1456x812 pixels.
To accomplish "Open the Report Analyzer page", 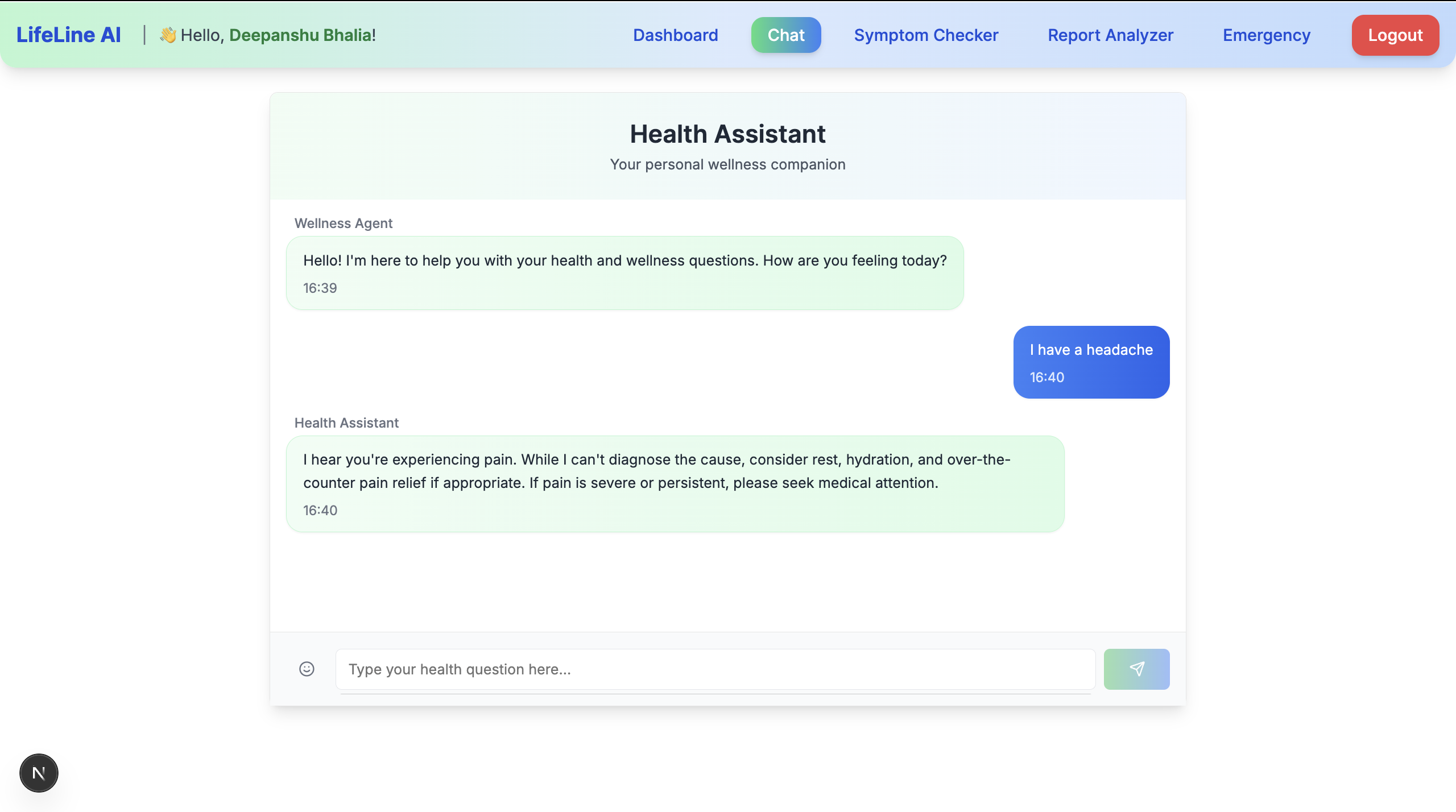I will pos(1110,35).
